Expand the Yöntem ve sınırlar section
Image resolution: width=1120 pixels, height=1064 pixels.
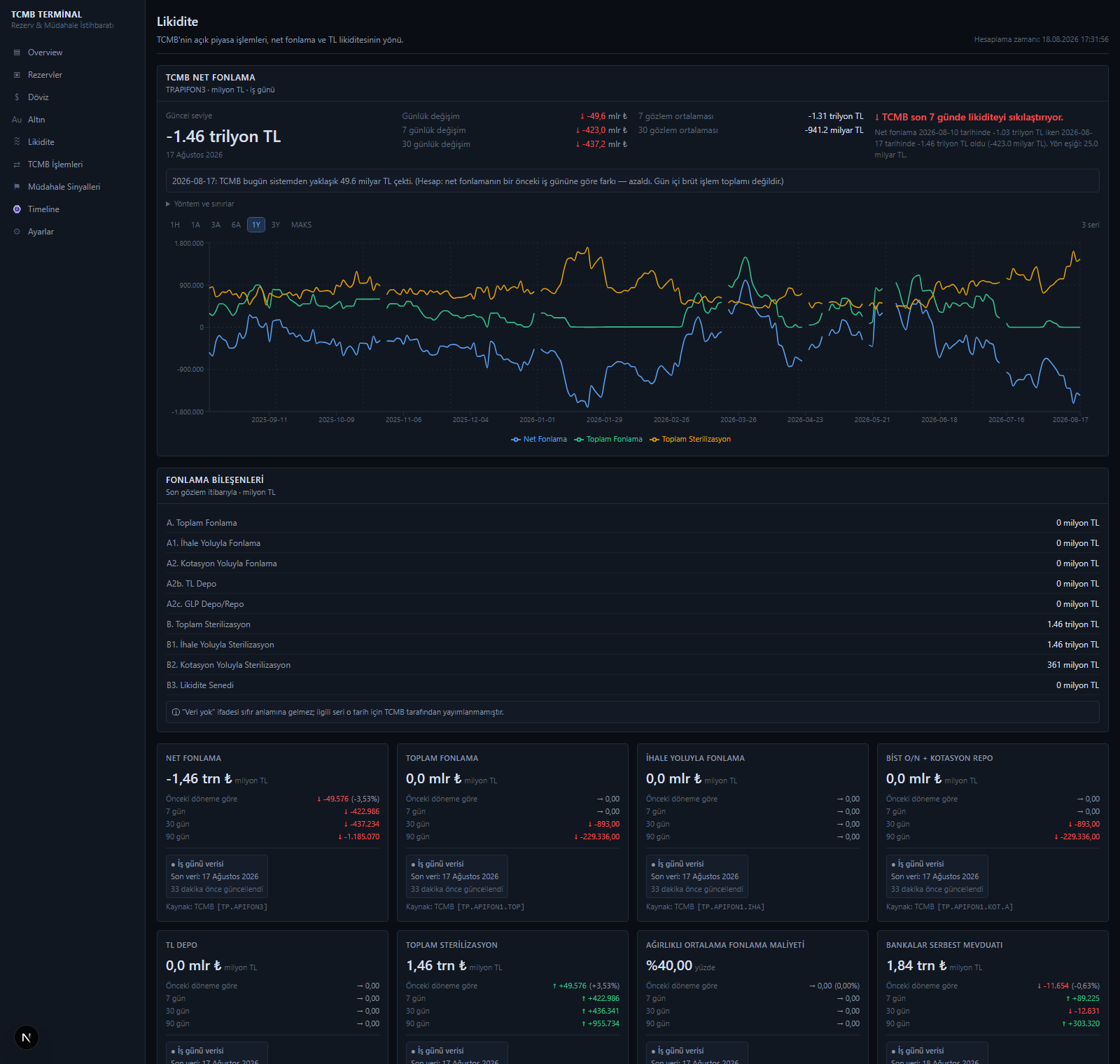pyautogui.click(x=200, y=204)
